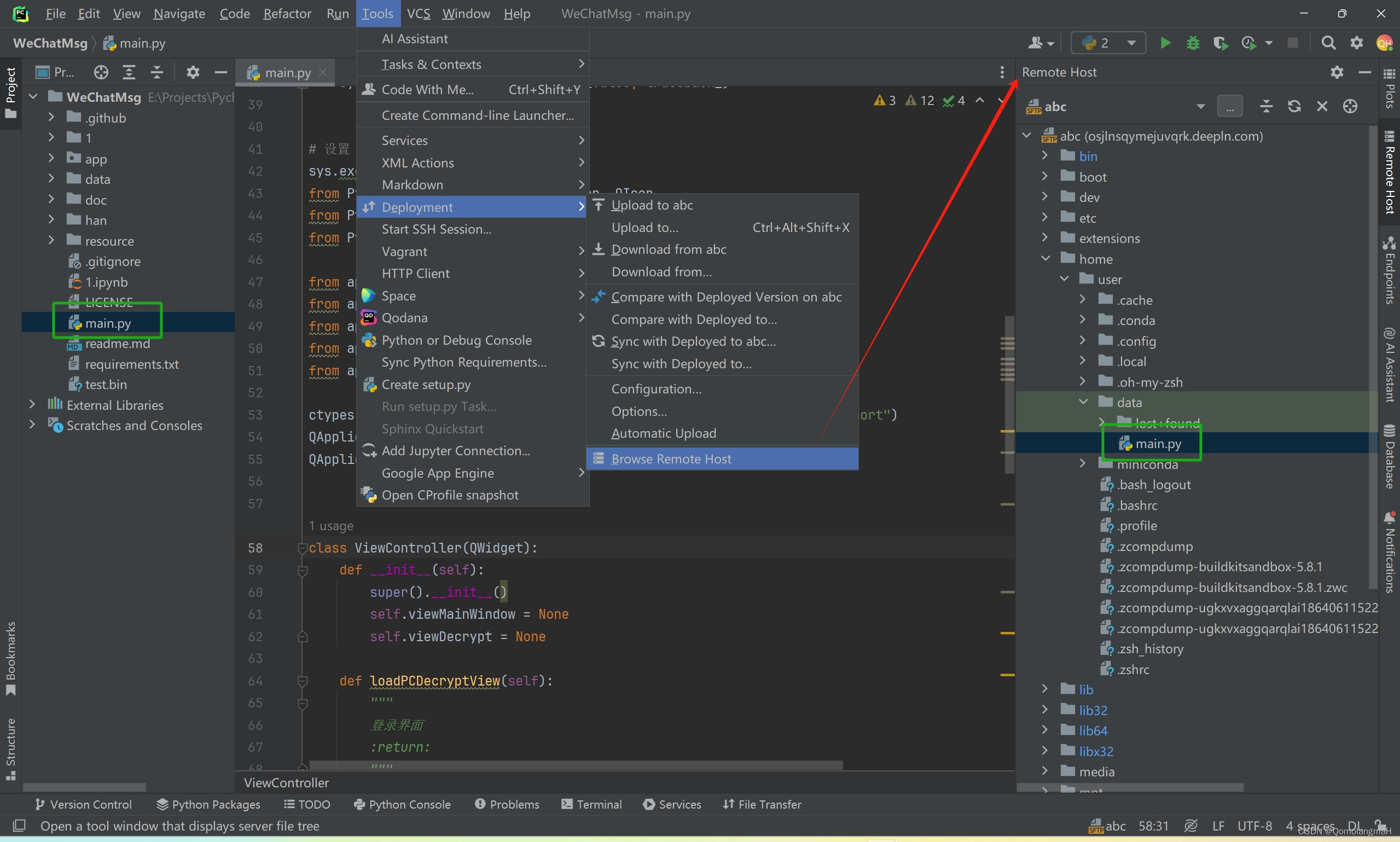This screenshot has height=842, width=1400.
Task: Hide the Project panel with the minus icon
Action: (220, 72)
